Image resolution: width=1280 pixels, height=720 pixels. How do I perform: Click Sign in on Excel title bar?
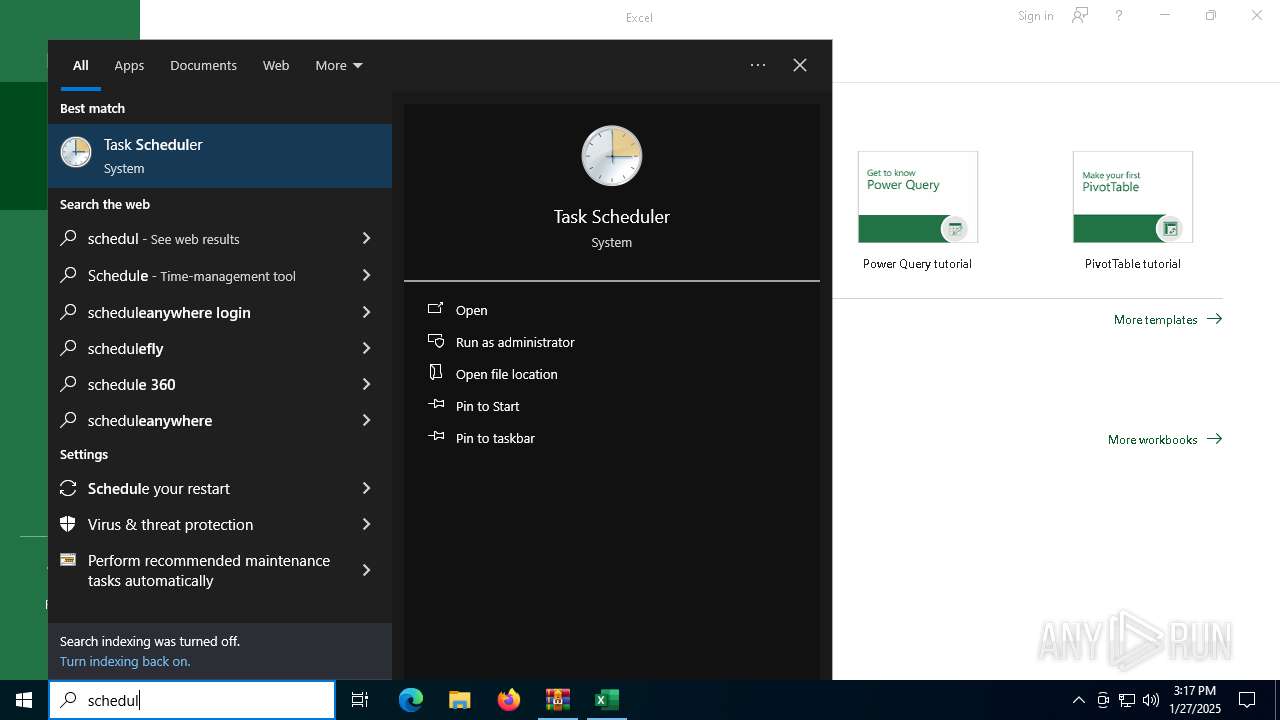(x=1035, y=16)
